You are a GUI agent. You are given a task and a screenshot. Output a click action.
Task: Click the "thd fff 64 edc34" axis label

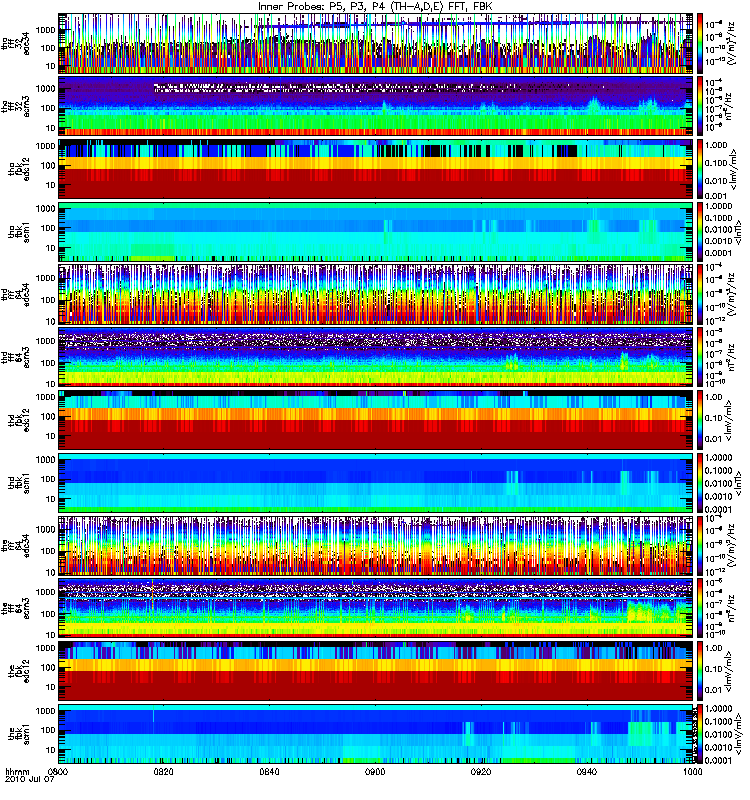click(x=15, y=294)
